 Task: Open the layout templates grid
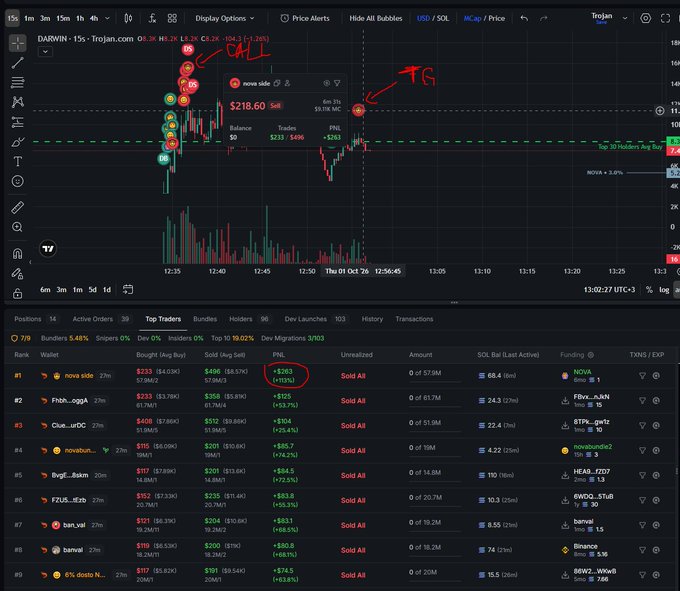(172, 18)
